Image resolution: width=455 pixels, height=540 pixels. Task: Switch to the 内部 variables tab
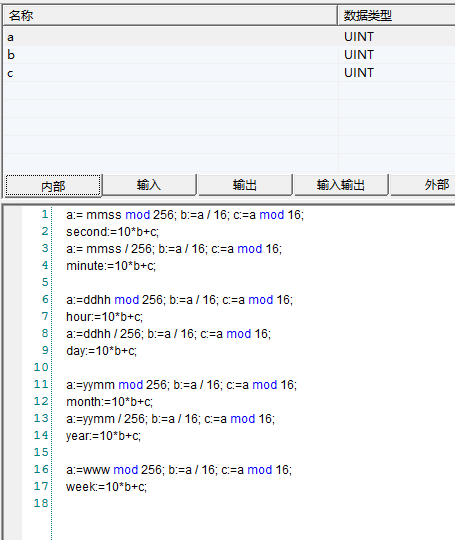53,186
